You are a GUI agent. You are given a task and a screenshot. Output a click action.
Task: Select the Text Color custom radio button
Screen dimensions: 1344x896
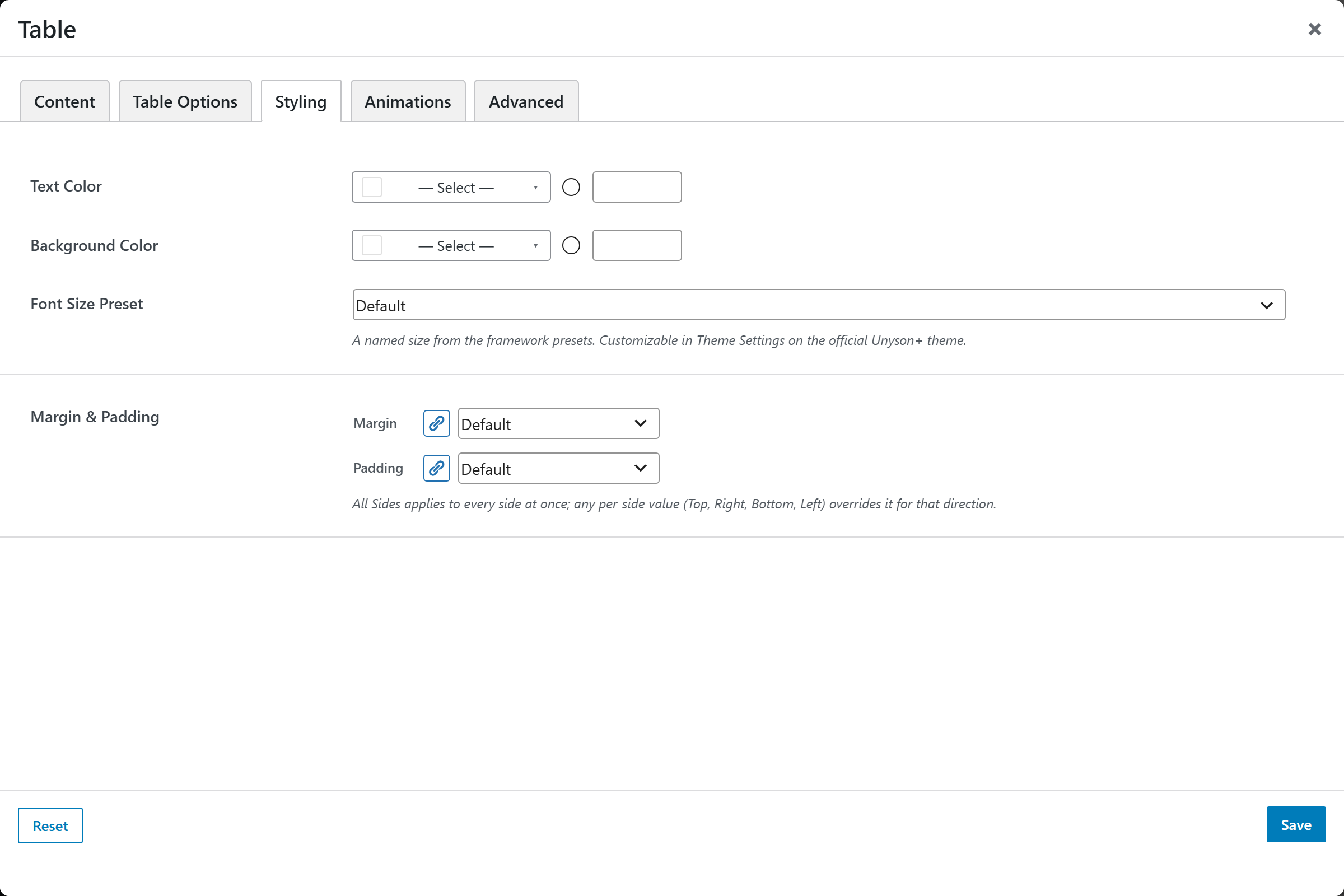point(571,187)
